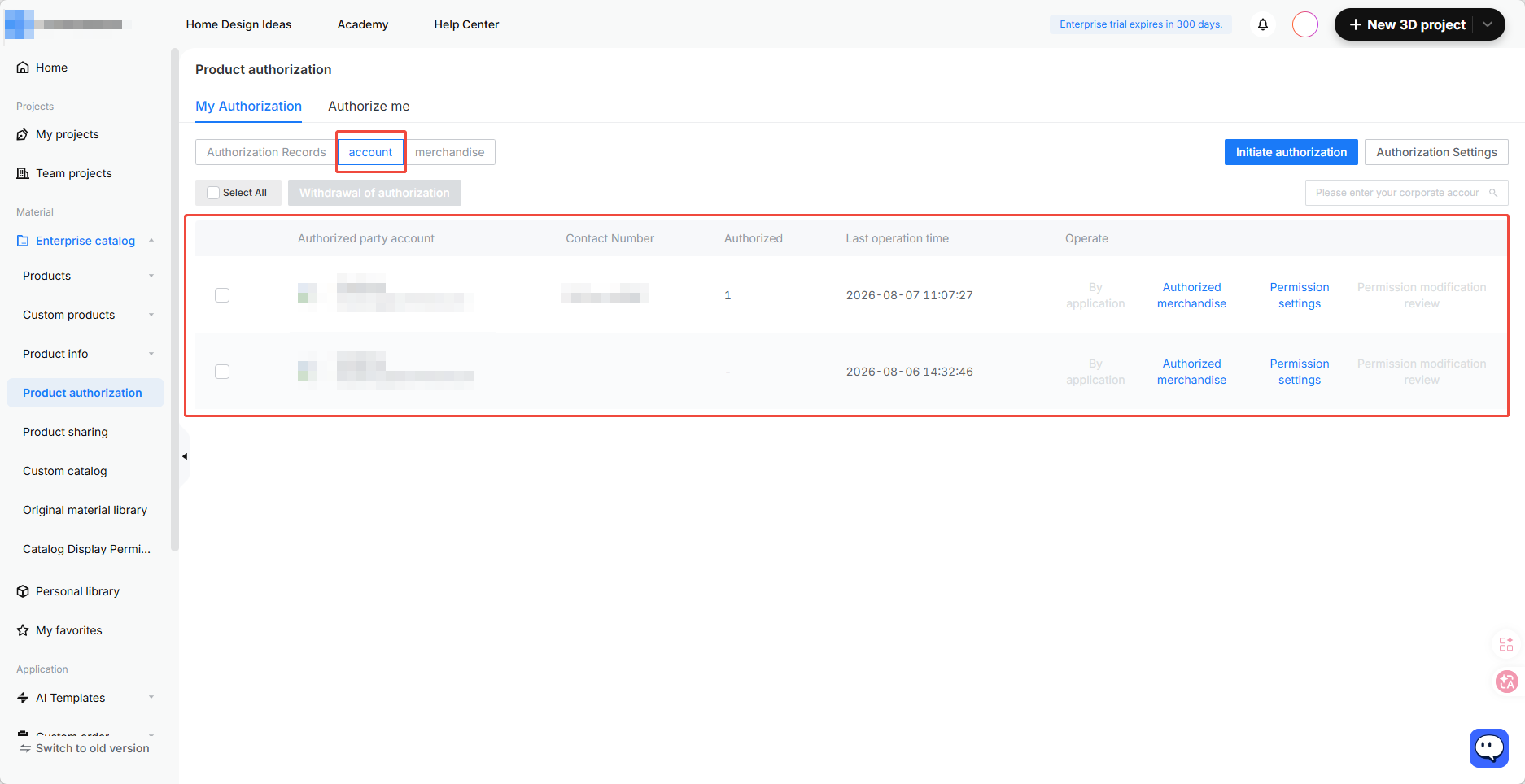Open Team projects in sidebar

click(74, 173)
